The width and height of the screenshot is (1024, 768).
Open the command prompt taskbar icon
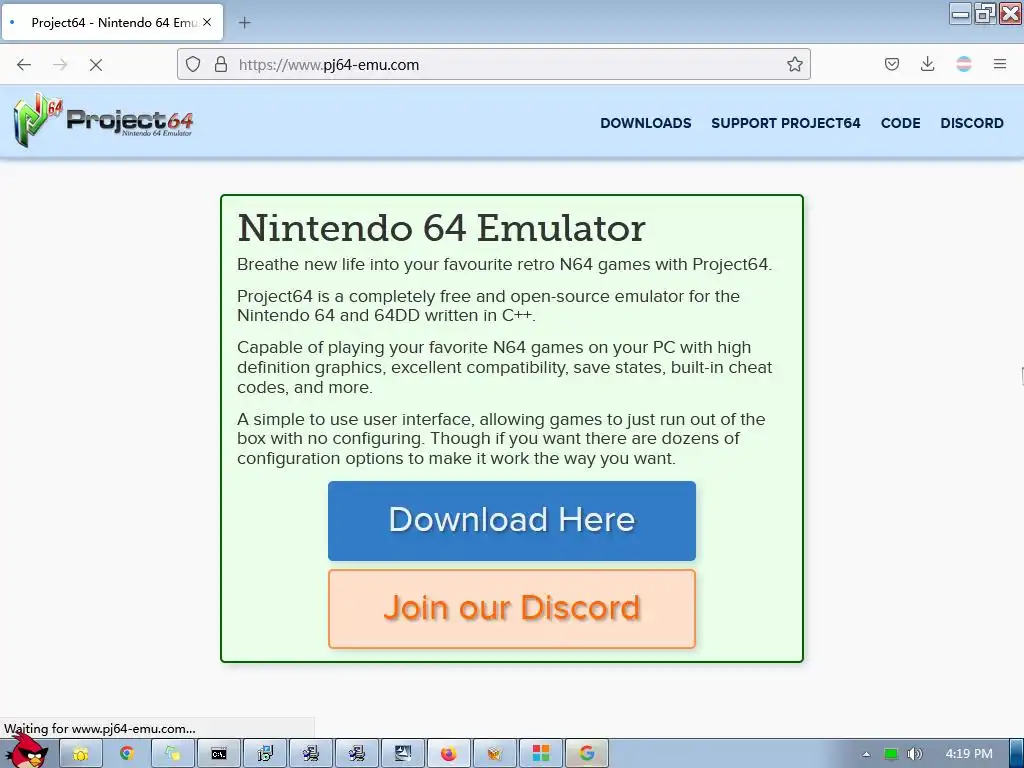pos(219,754)
